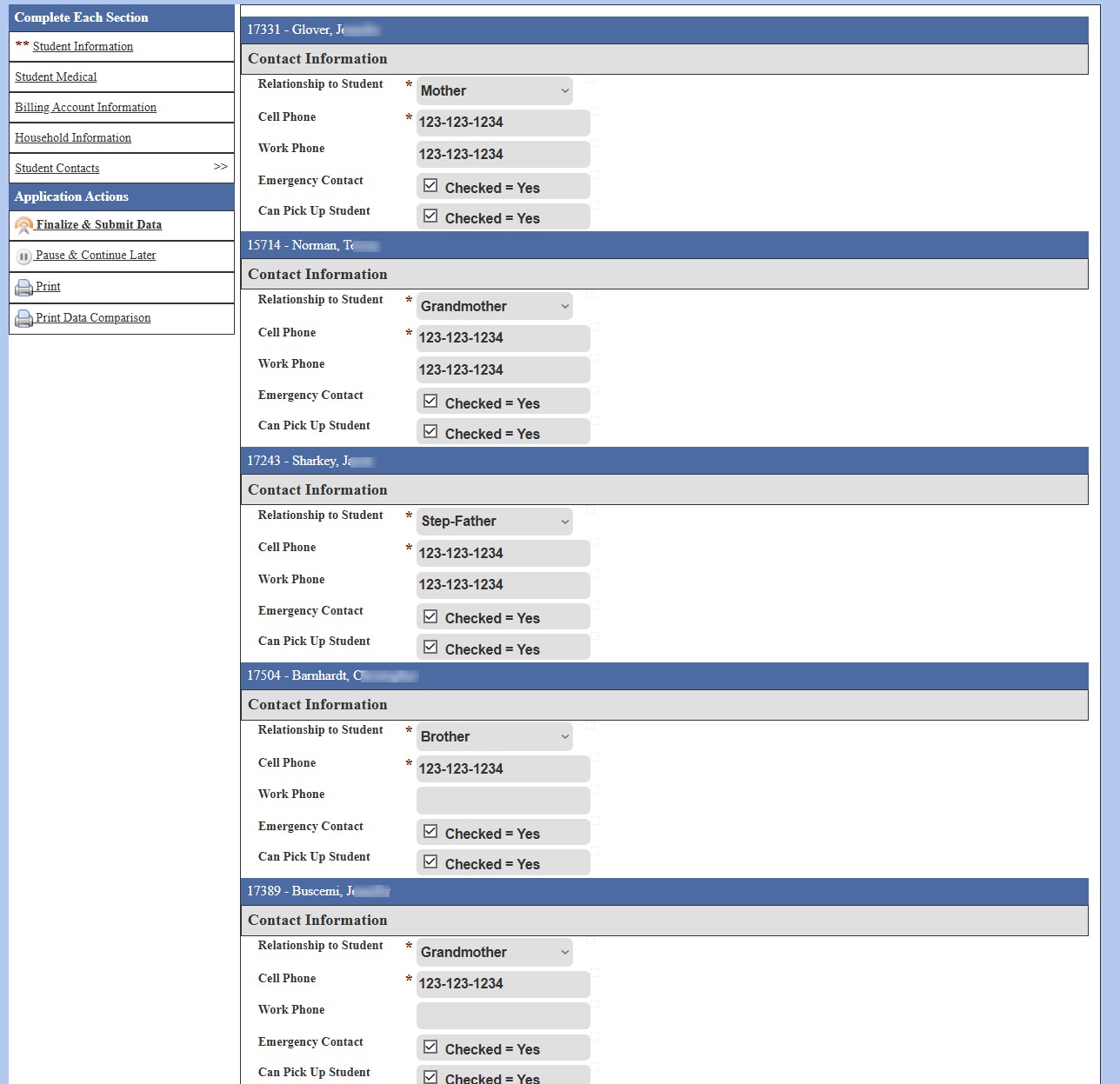Screen dimensions: 1120x1084
Task: Open Household Information section
Action: pos(73,137)
